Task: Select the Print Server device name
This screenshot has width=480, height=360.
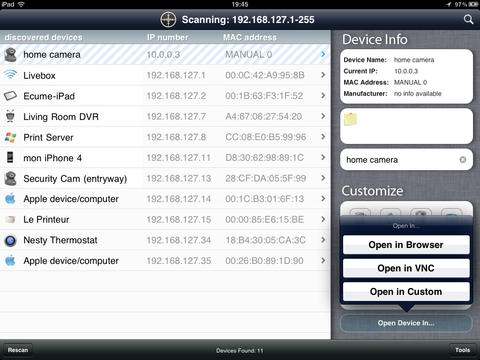Action: 48,137
